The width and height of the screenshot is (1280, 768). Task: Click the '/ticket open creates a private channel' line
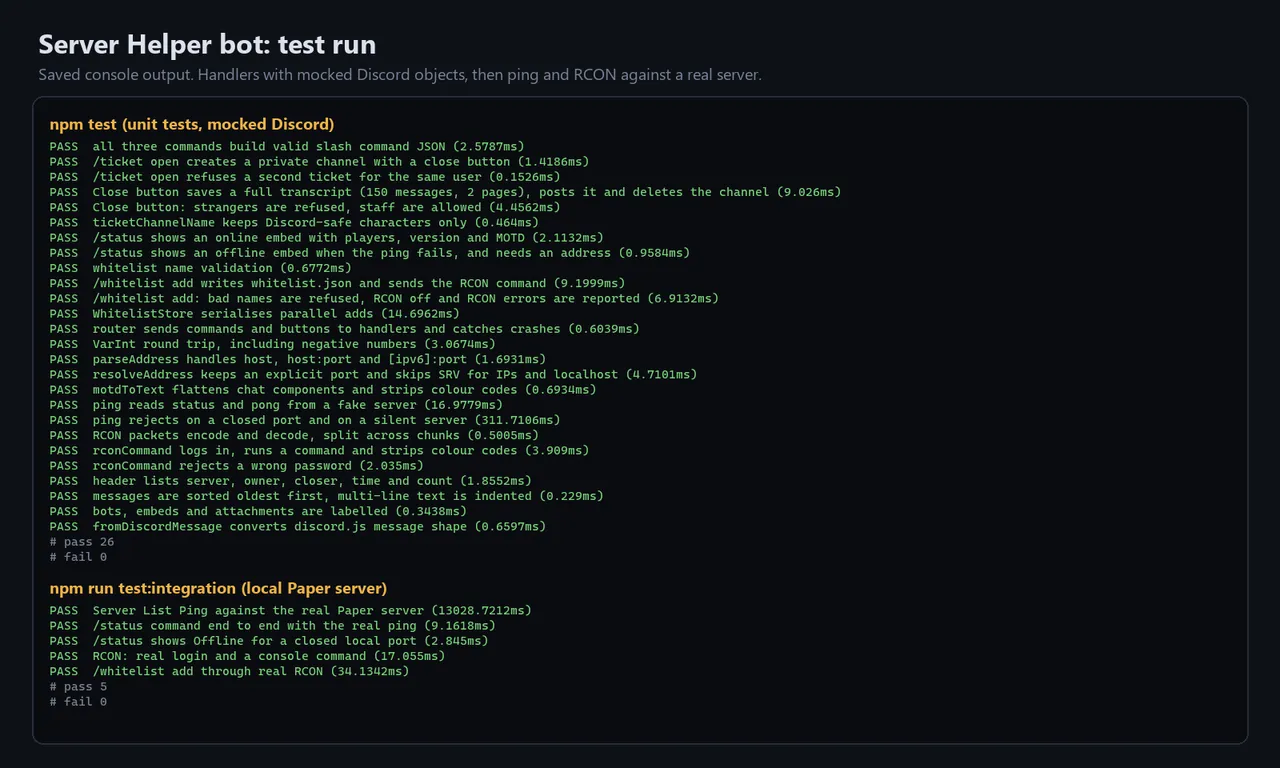(x=319, y=161)
